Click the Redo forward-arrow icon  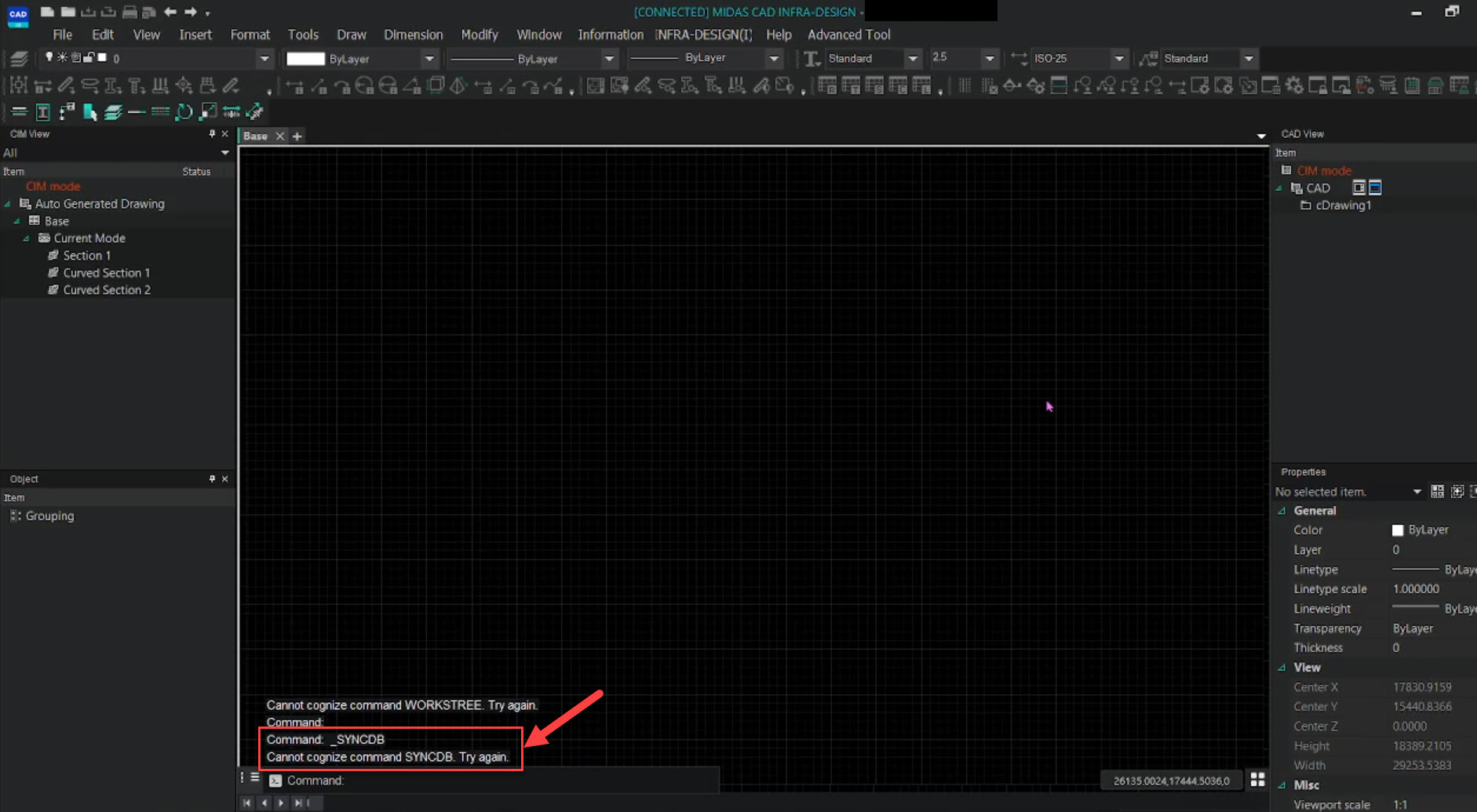coord(190,12)
